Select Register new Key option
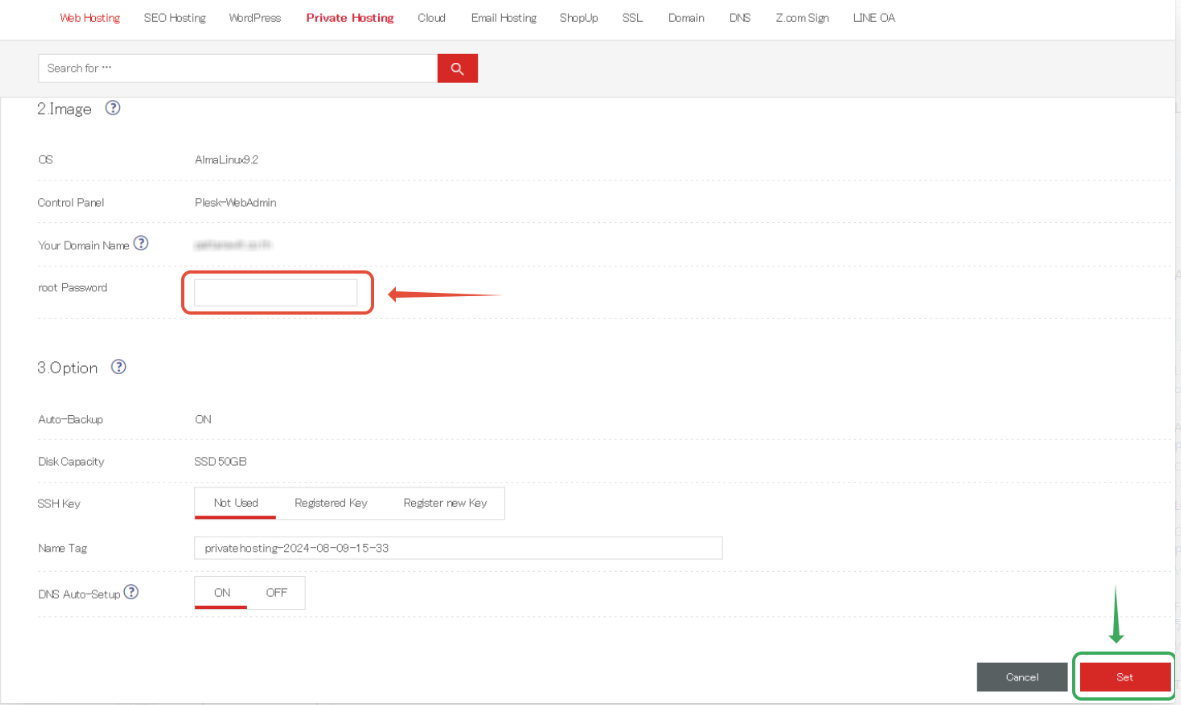The width and height of the screenshot is (1181, 705). pos(445,503)
